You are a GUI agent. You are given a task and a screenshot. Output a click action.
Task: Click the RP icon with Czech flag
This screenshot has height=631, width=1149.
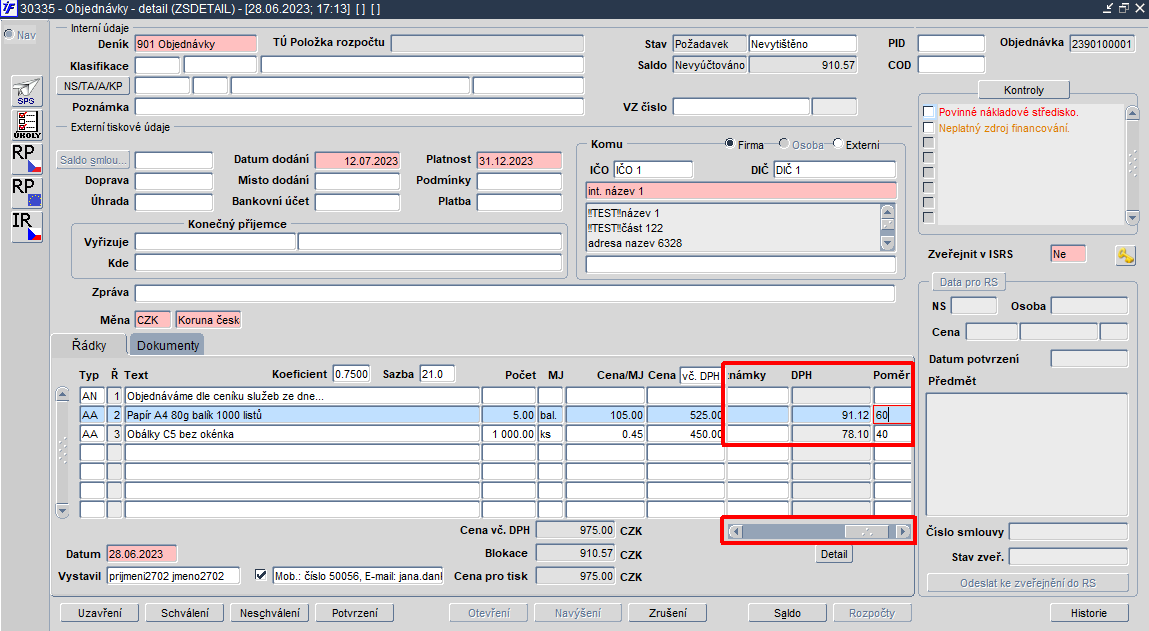pos(27,158)
